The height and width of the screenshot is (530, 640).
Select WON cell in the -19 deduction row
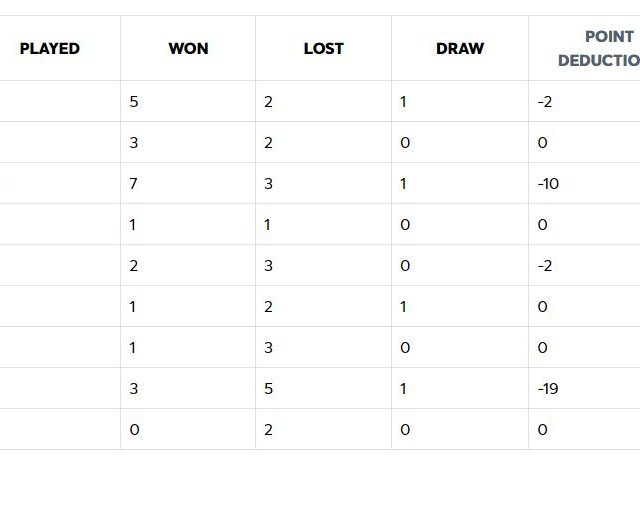(134, 389)
